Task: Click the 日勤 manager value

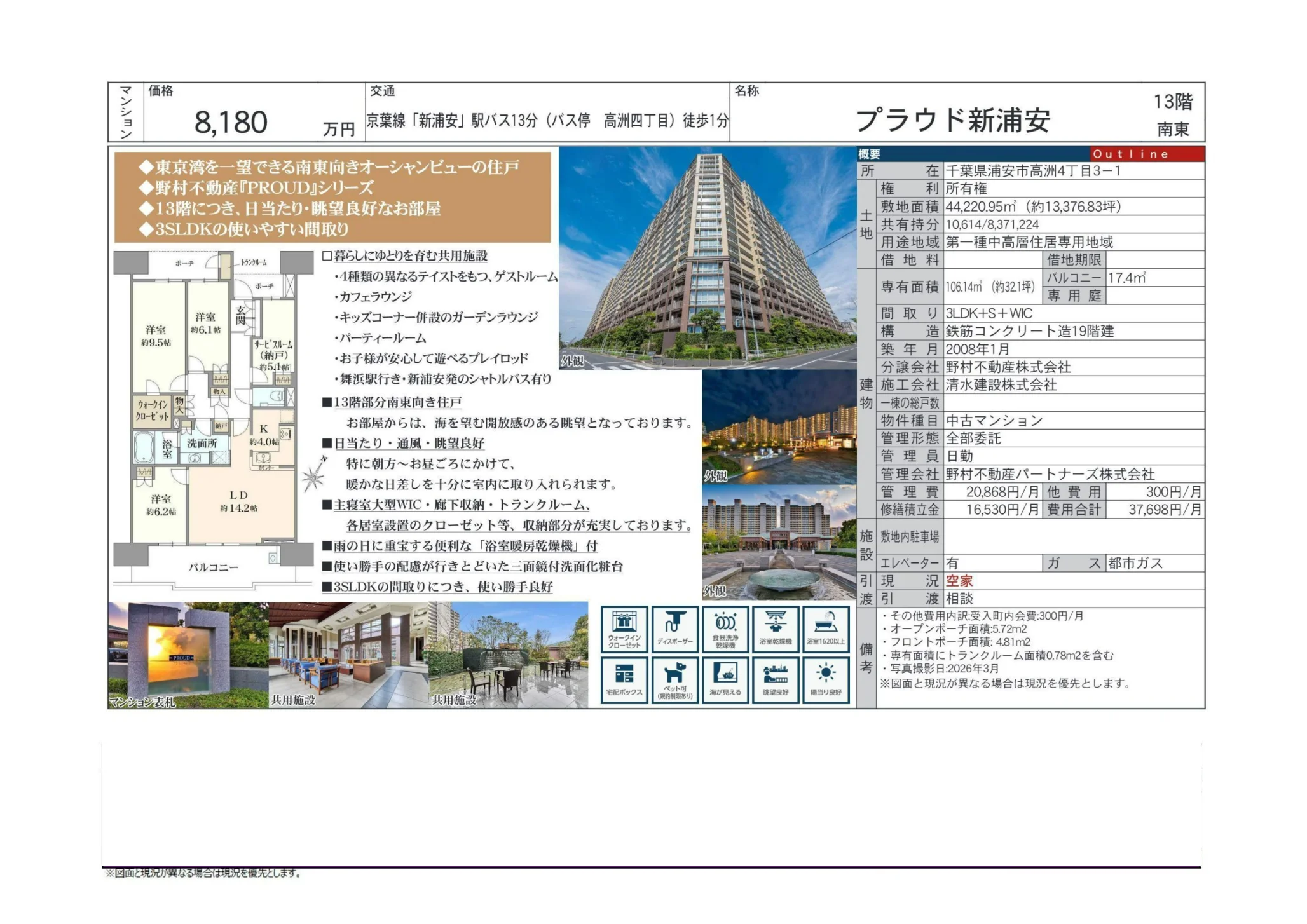Action: [x=959, y=456]
